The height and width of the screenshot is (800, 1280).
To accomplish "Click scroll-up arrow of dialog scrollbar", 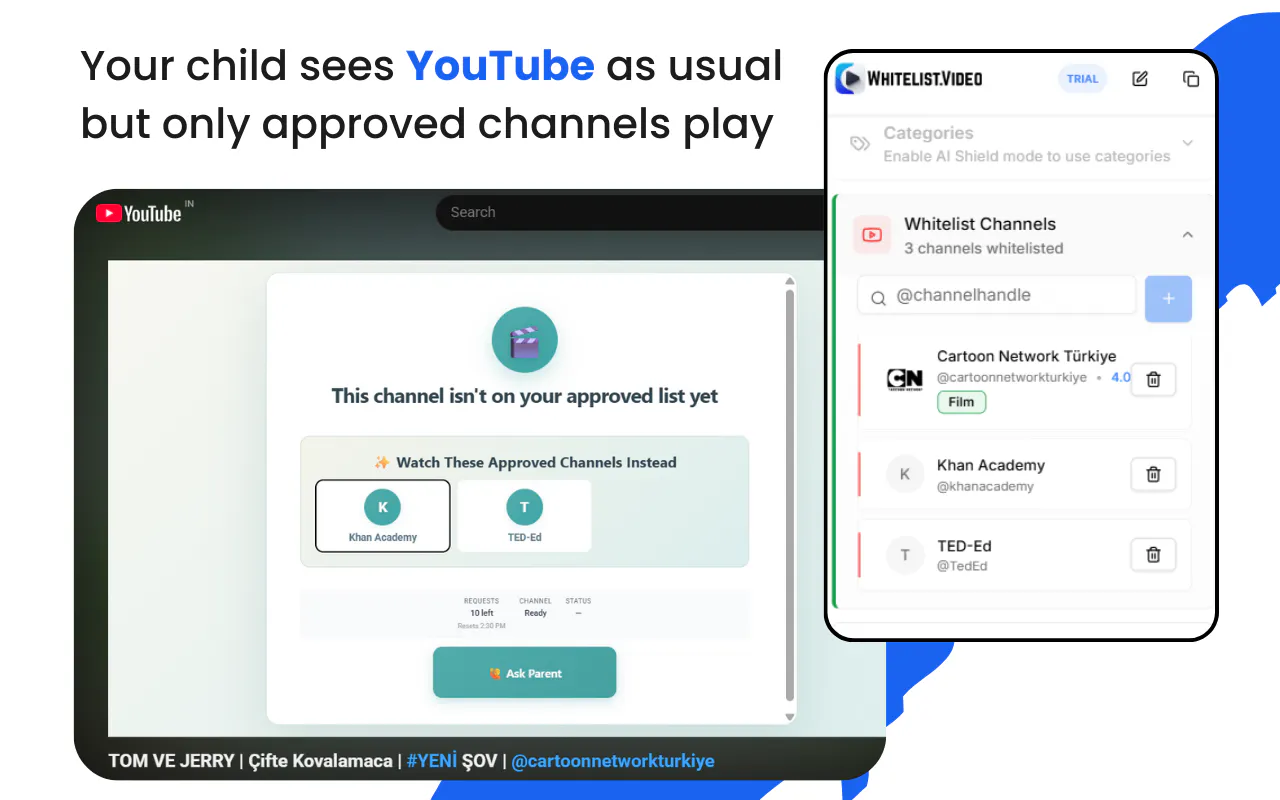I will (790, 281).
